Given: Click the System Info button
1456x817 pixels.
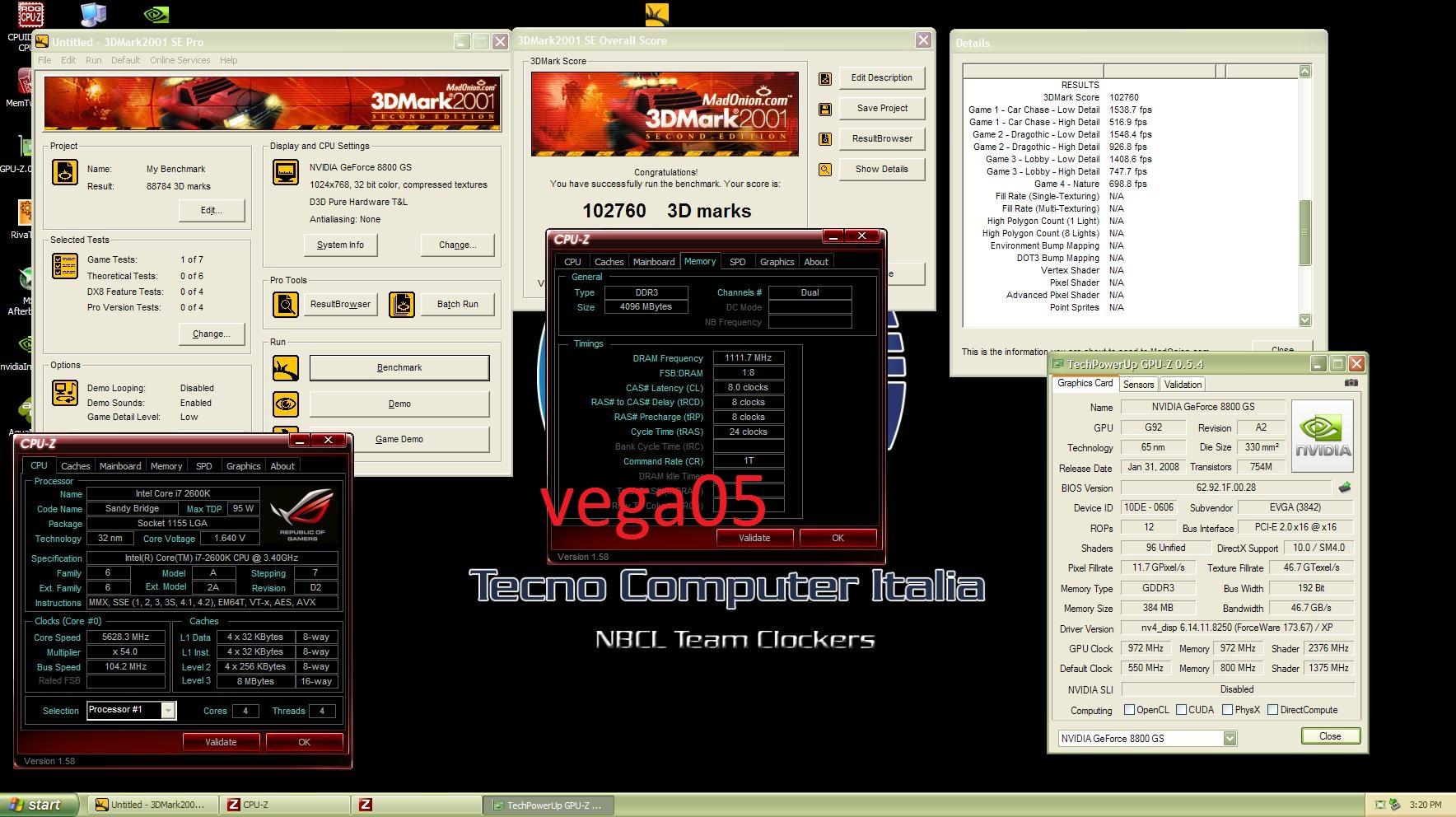Looking at the screenshot, I should [340, 245].
